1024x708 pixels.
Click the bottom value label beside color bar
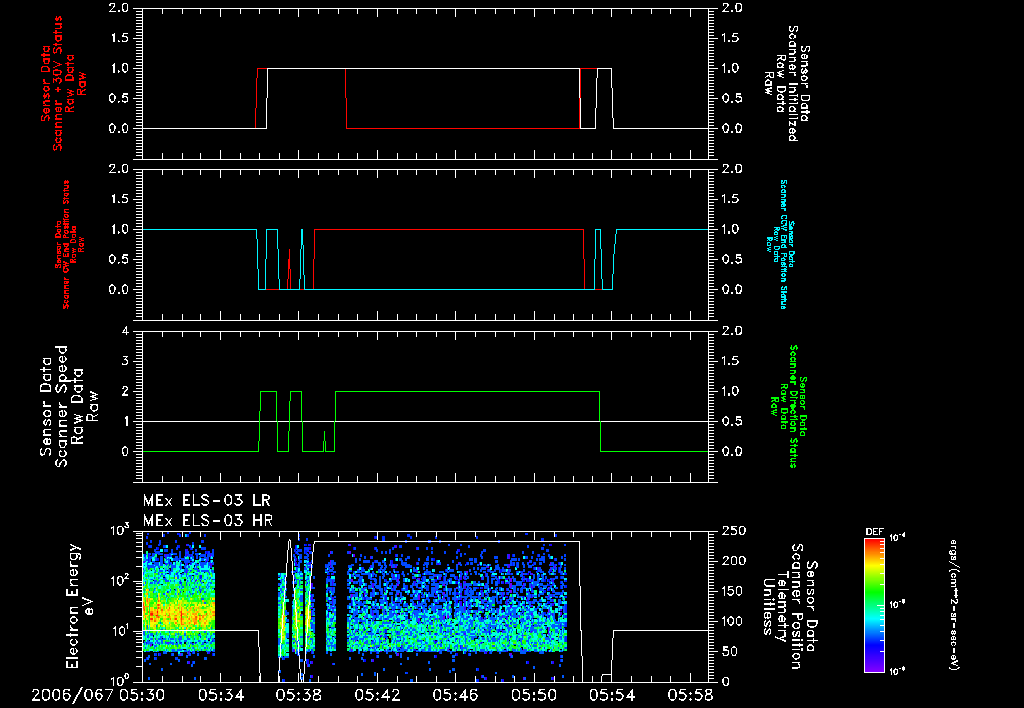click(898, 671)
